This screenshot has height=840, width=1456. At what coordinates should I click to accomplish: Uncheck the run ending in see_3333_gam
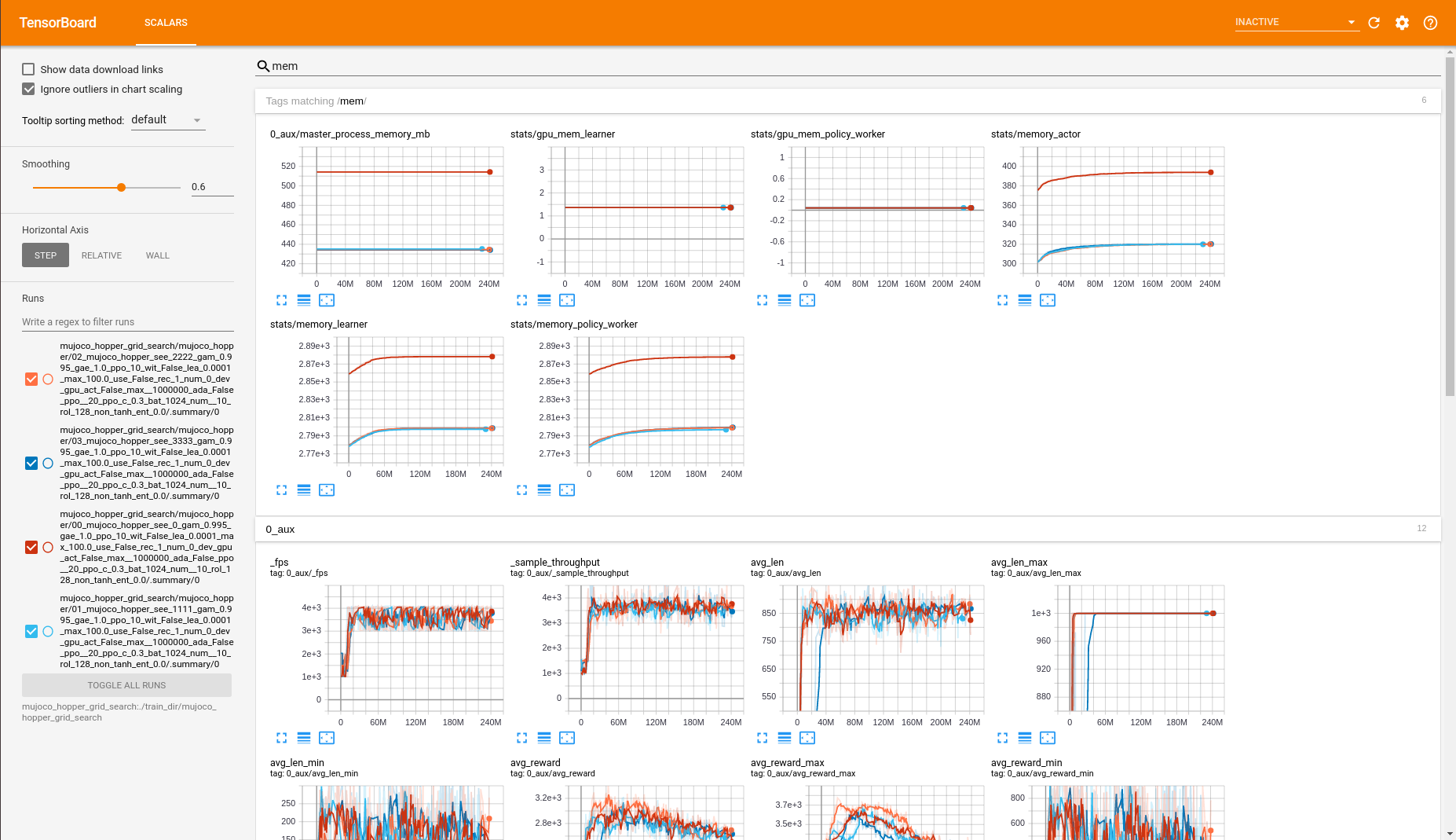[x=31, y=463]
